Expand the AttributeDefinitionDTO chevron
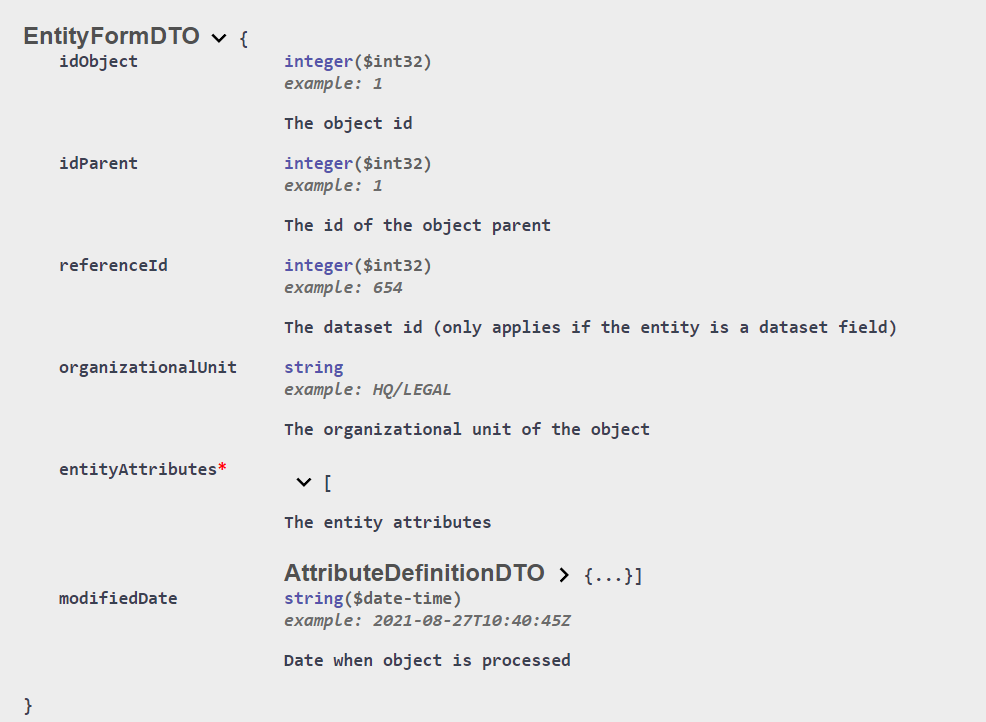986x722 pixels. coord(564,575)
